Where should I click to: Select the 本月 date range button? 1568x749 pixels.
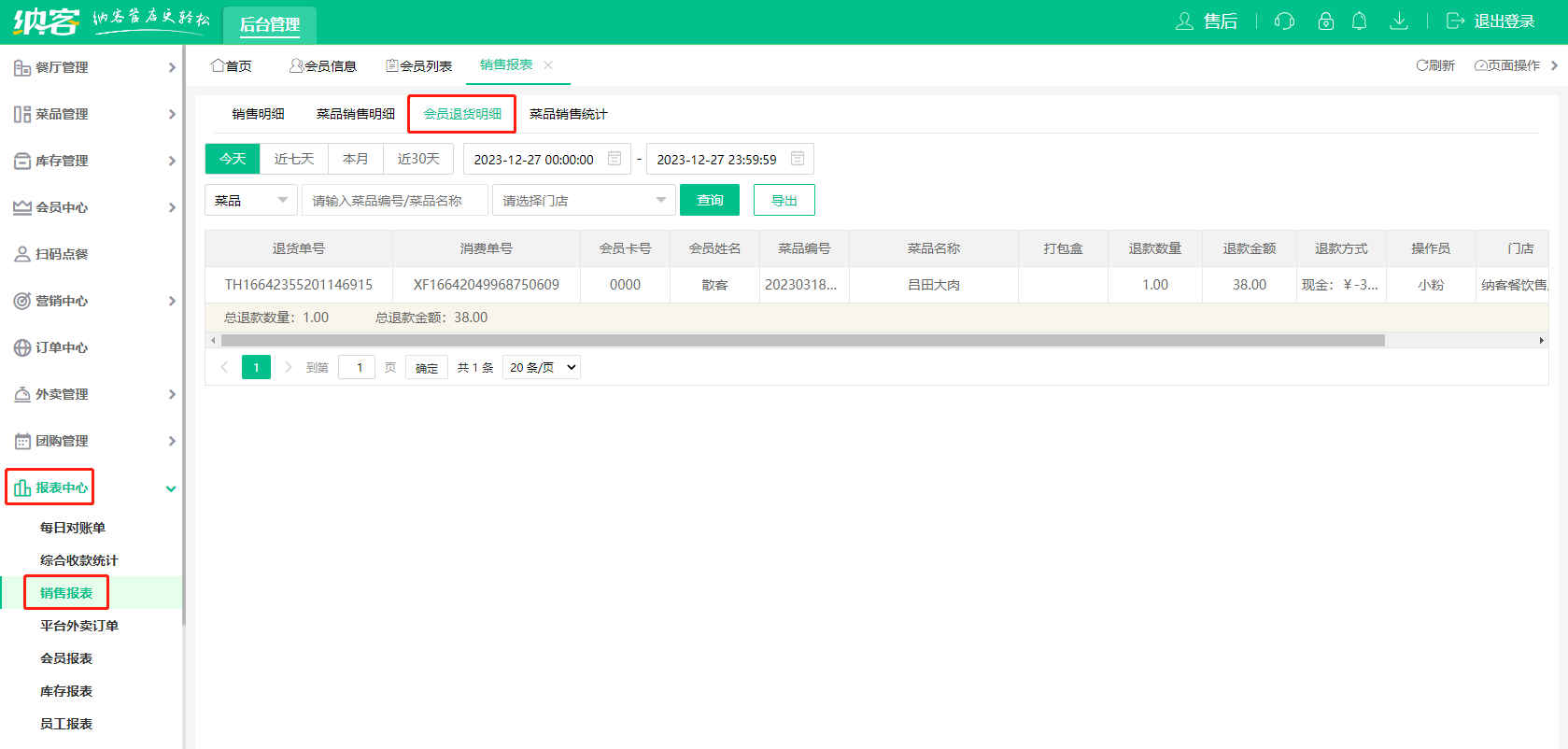tap(356, 159)
